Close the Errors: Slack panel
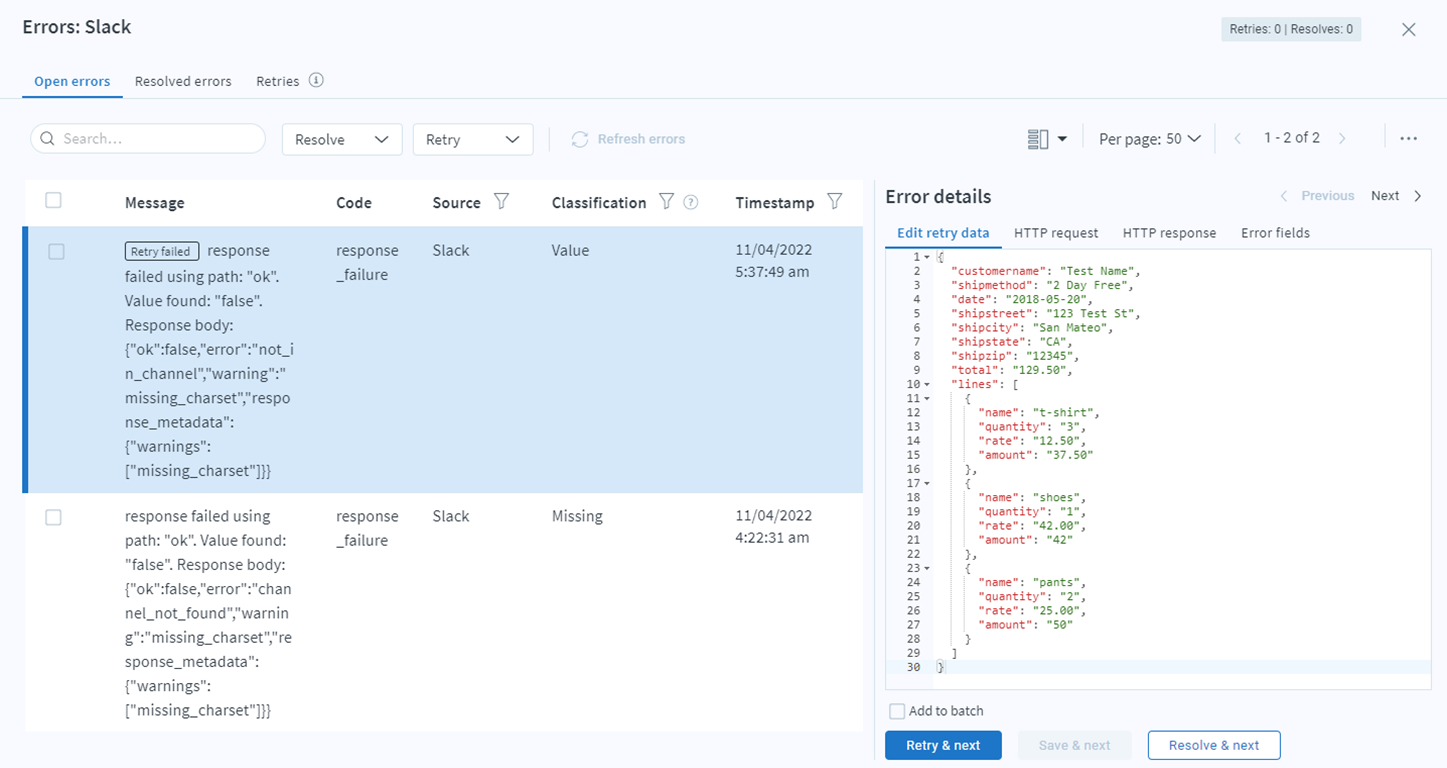 coord(1408,30)
